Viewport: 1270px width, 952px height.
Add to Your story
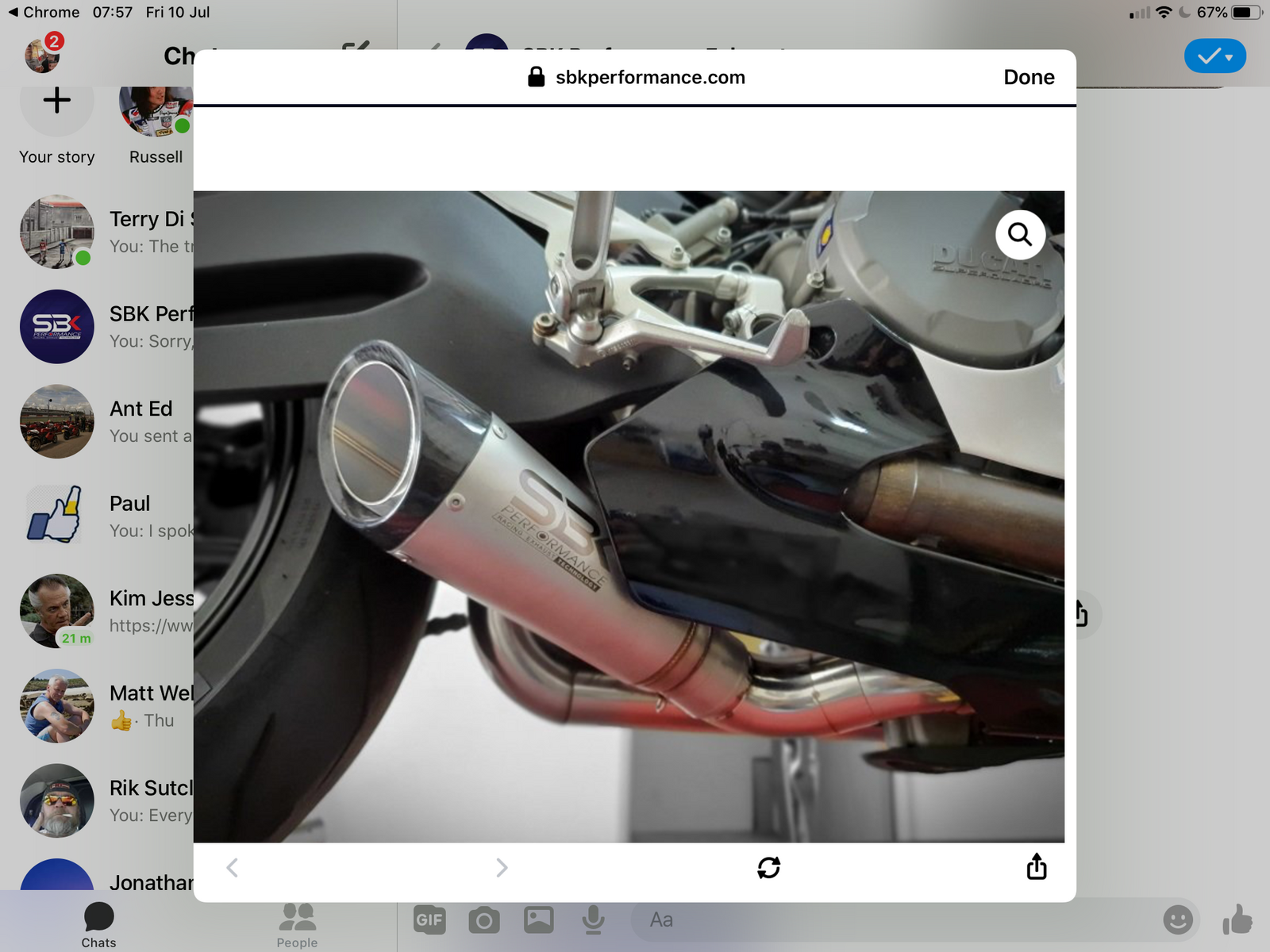pyautogui.click(x=56, y=102)
